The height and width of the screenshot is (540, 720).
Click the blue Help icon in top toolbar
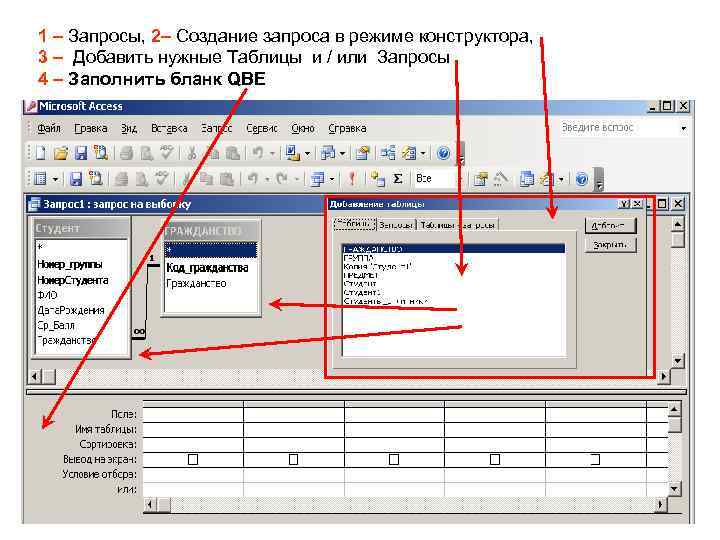click(x=443, y=153)
